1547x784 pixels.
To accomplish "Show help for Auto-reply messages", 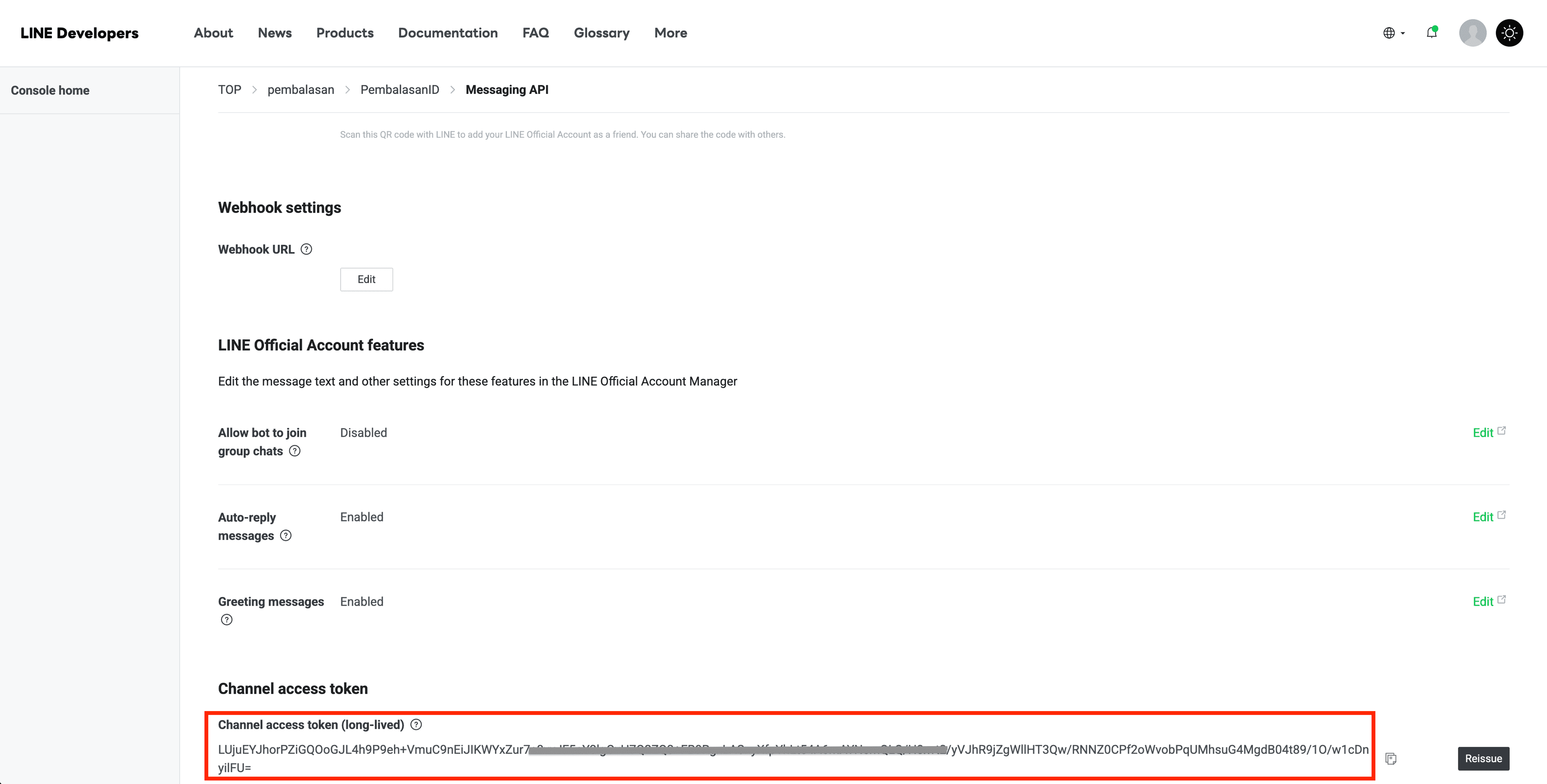I will (x=286, y=536).
